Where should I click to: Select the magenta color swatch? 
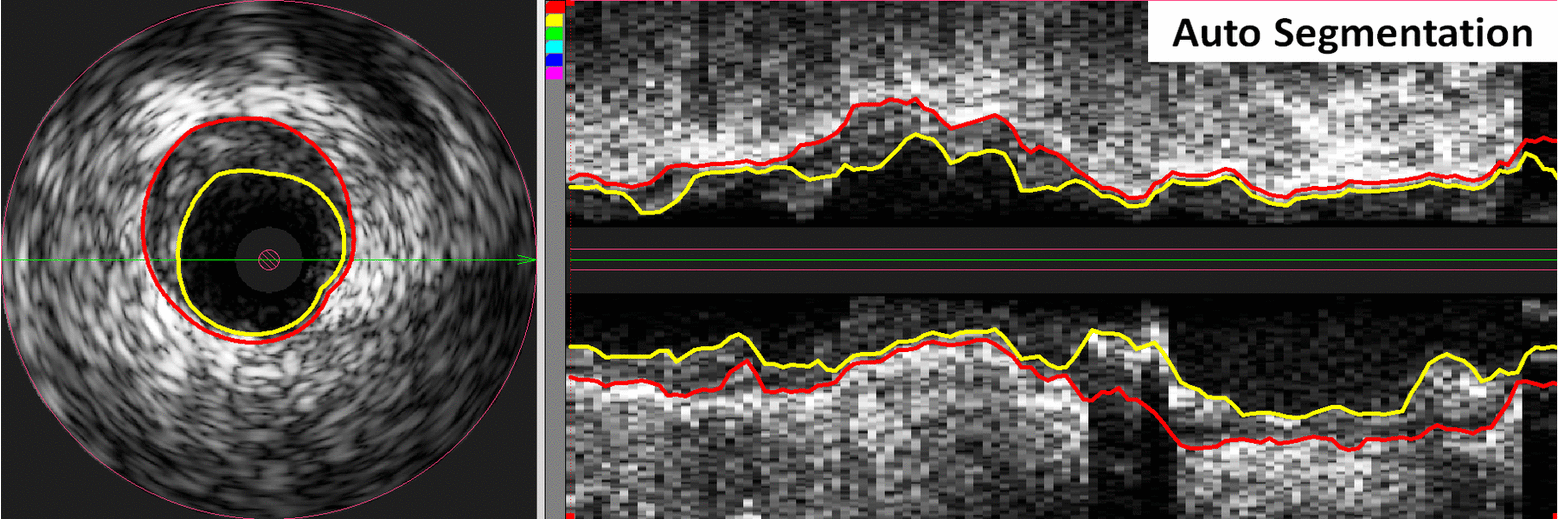pyautogui.click(x=553, y=72)
